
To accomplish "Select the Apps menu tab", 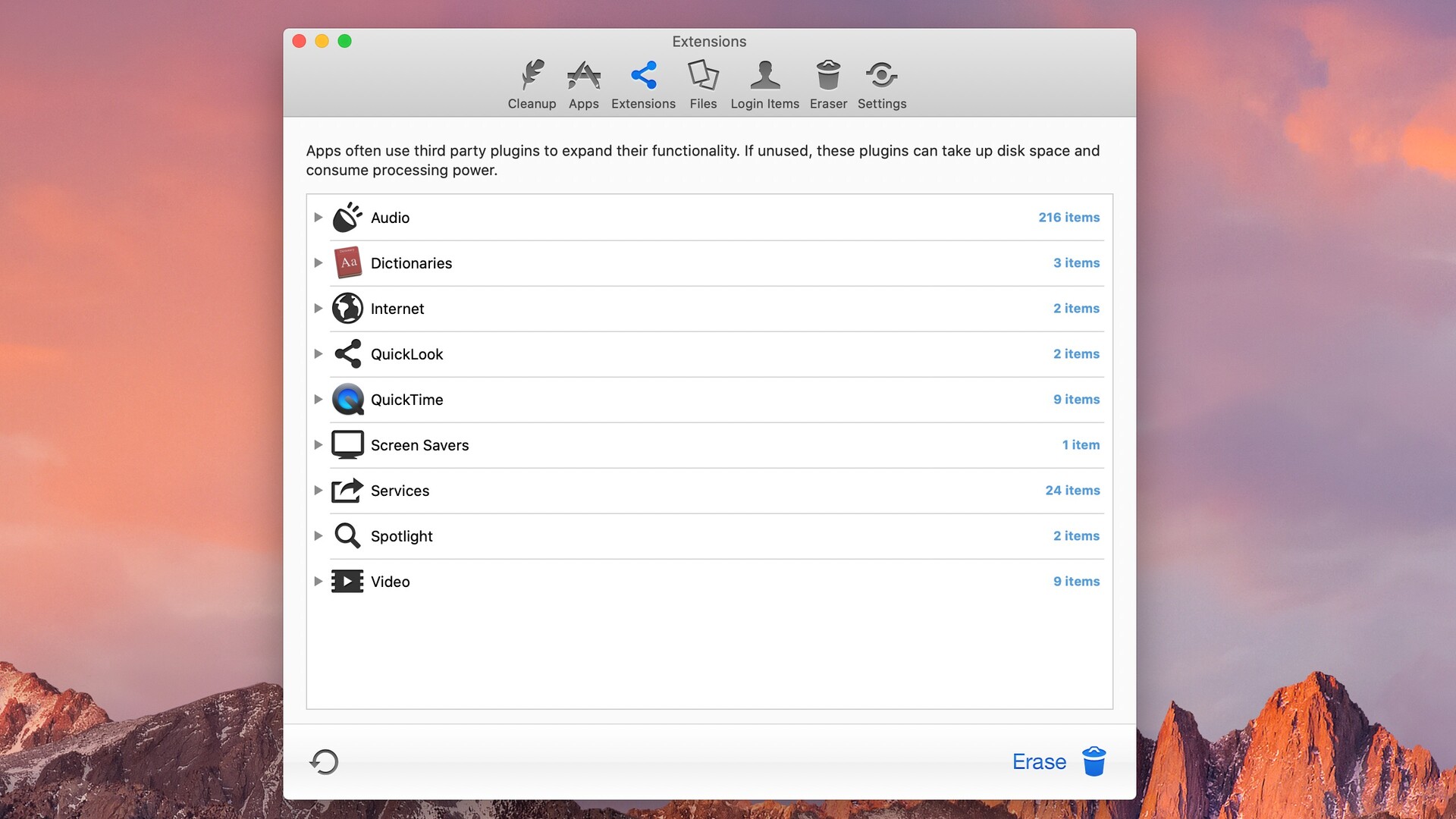I will pyautogui.click(x=583, y=85).
